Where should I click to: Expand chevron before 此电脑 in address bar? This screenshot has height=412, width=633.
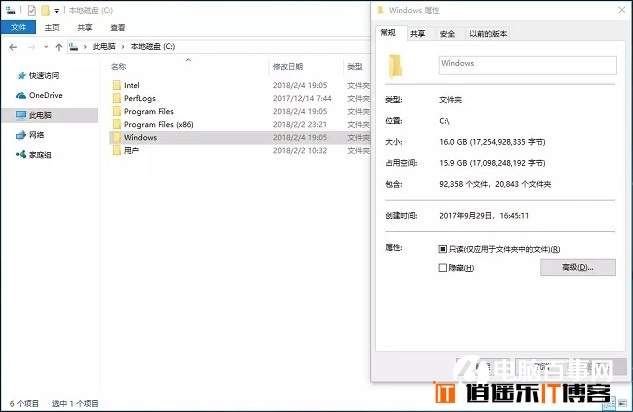[85, 47]
